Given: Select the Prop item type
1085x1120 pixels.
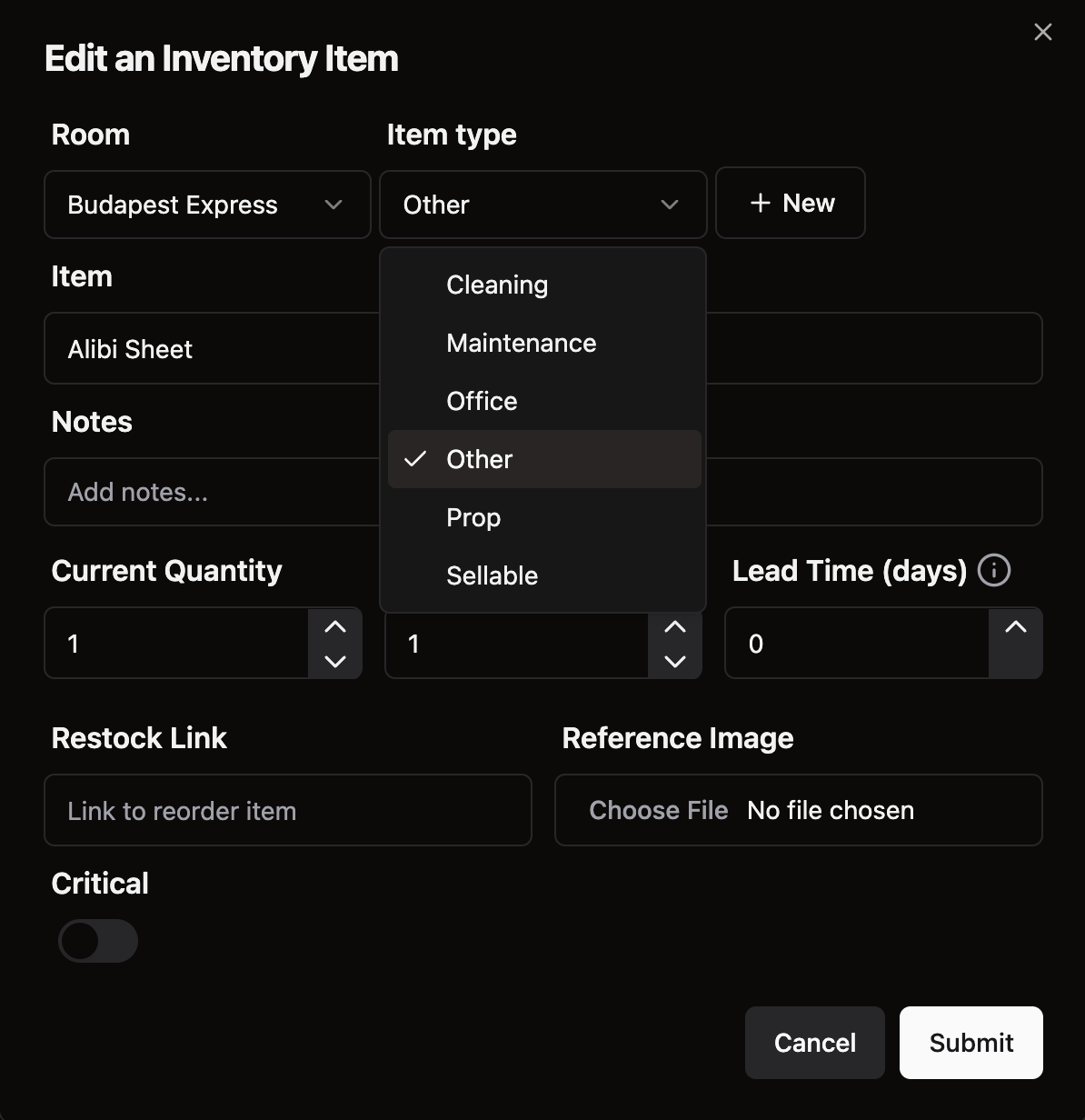Looking at the screenshot, I should tap(473, 517).
